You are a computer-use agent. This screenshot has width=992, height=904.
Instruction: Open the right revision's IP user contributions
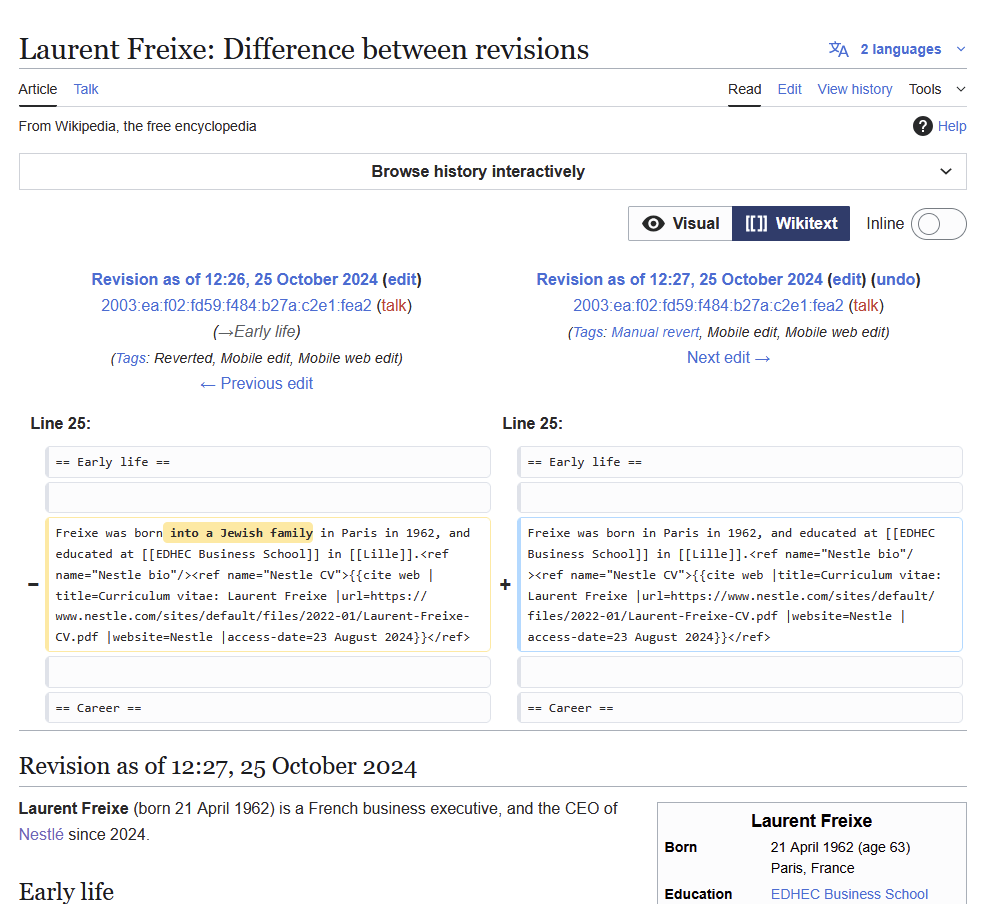pos(708,306)
